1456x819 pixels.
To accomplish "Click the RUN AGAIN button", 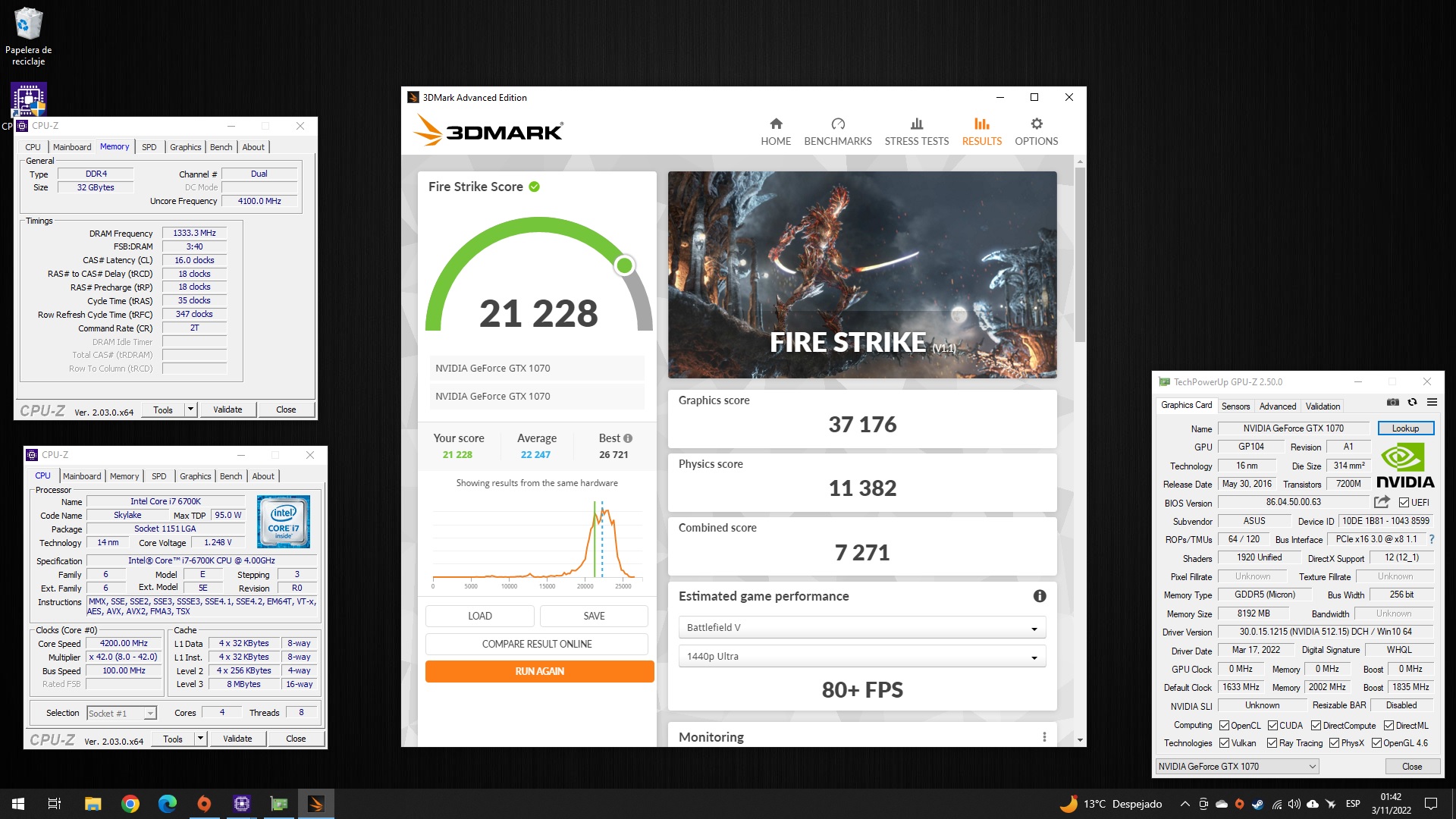I will [x=539, y=671].
